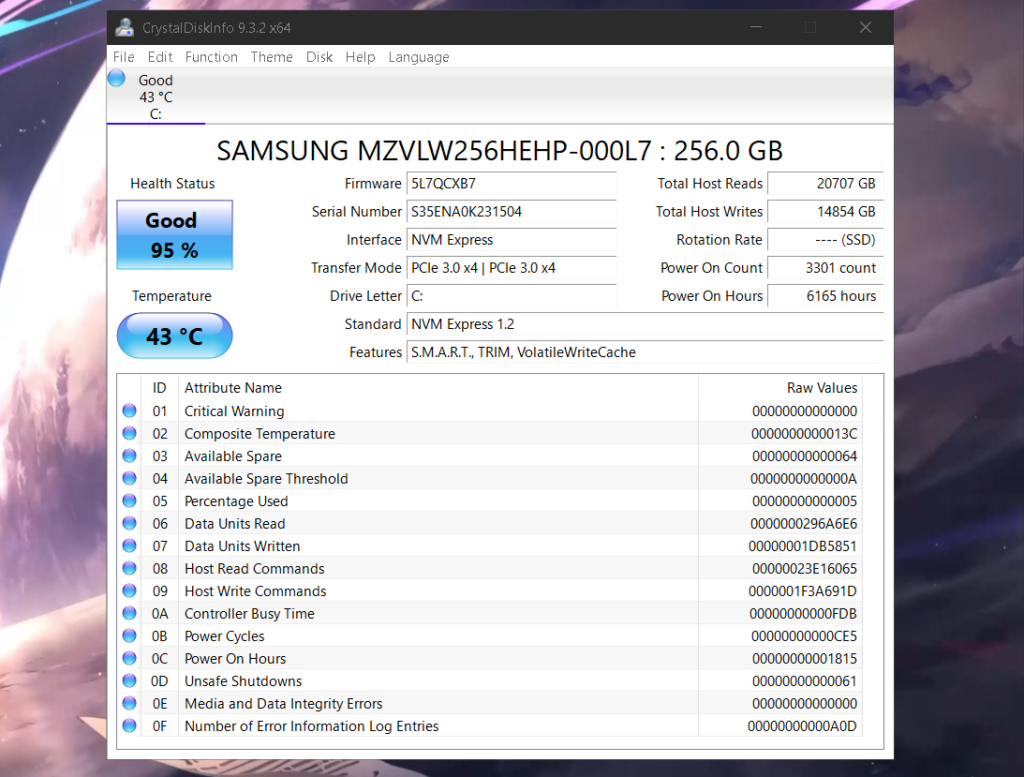1024x777 pixels.
Task: Click the status orb for Power Cycles
Action: click(x=129, y=636)
